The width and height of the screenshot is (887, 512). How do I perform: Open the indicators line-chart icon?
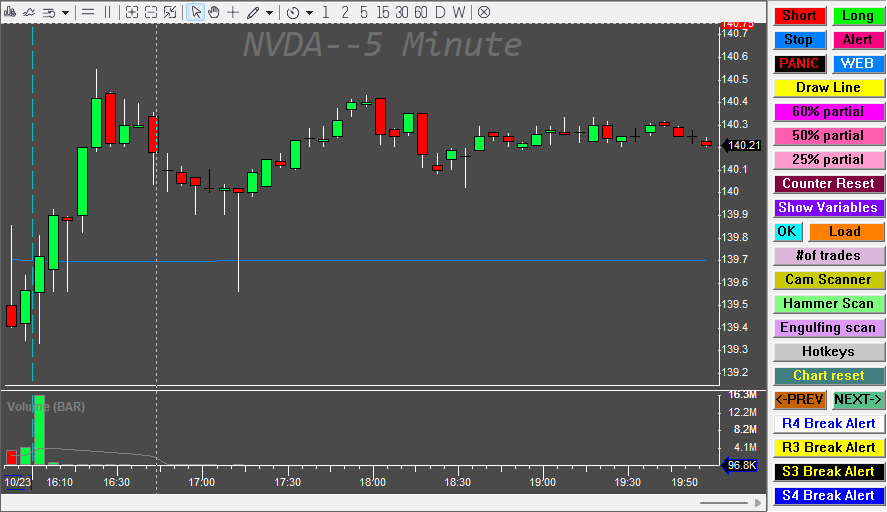click(x=29, y=12)
